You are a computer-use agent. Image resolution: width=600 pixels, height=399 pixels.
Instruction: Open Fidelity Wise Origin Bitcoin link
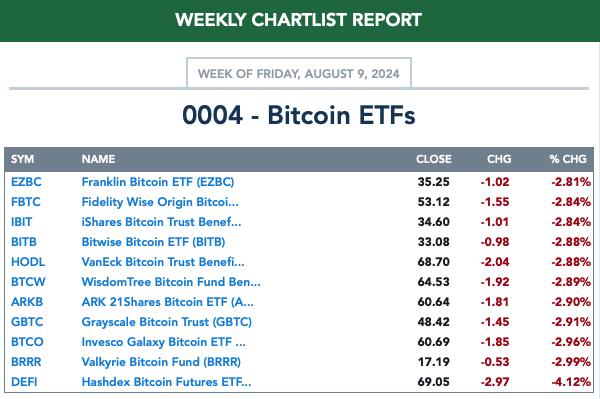click(160, 202)
